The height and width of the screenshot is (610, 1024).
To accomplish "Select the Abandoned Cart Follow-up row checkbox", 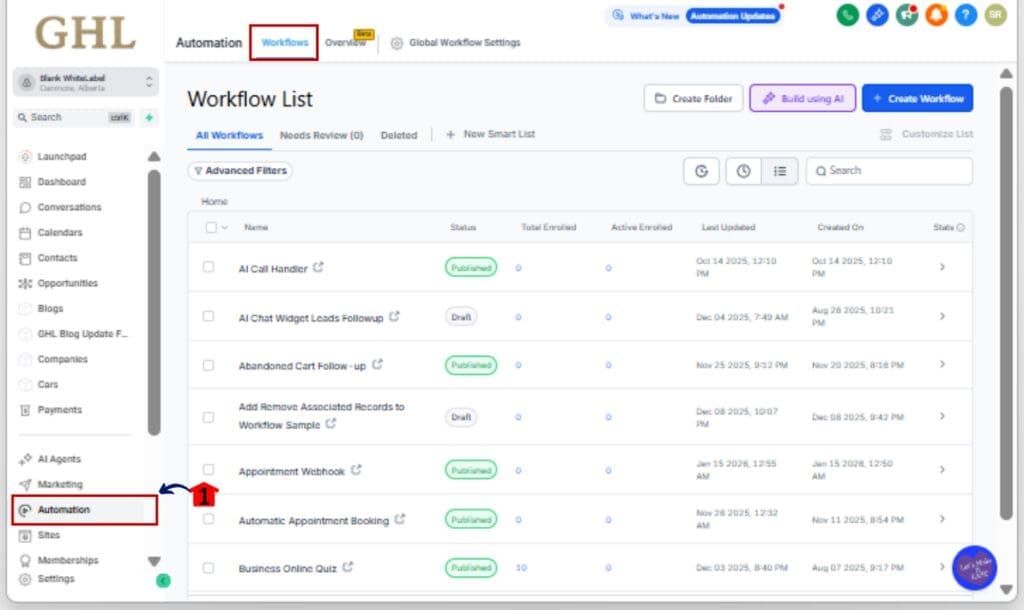I will click(x=209, y=365).
